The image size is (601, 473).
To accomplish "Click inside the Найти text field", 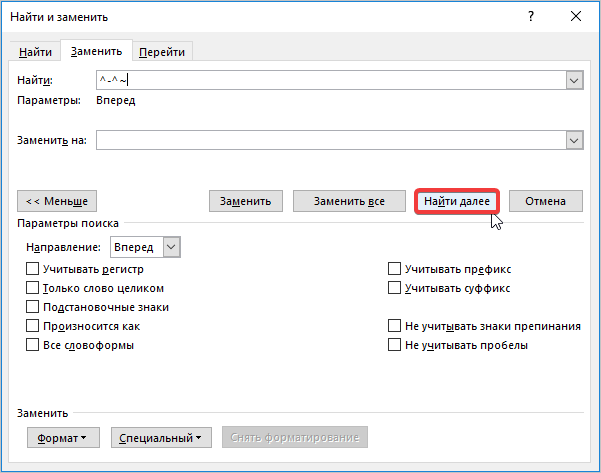I will point(330,81).
